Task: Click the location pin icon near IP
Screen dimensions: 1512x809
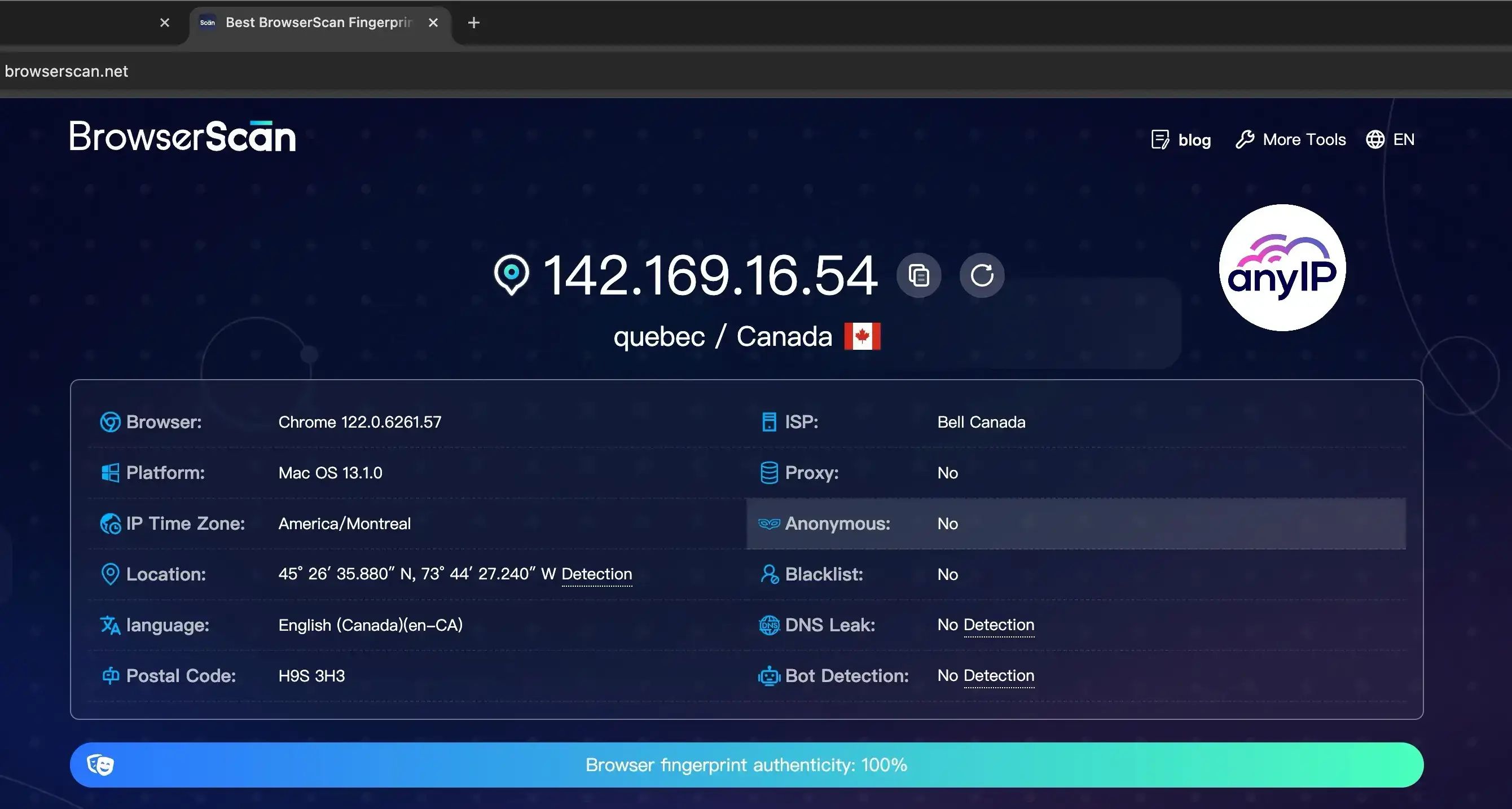Action: coord(511,274)
